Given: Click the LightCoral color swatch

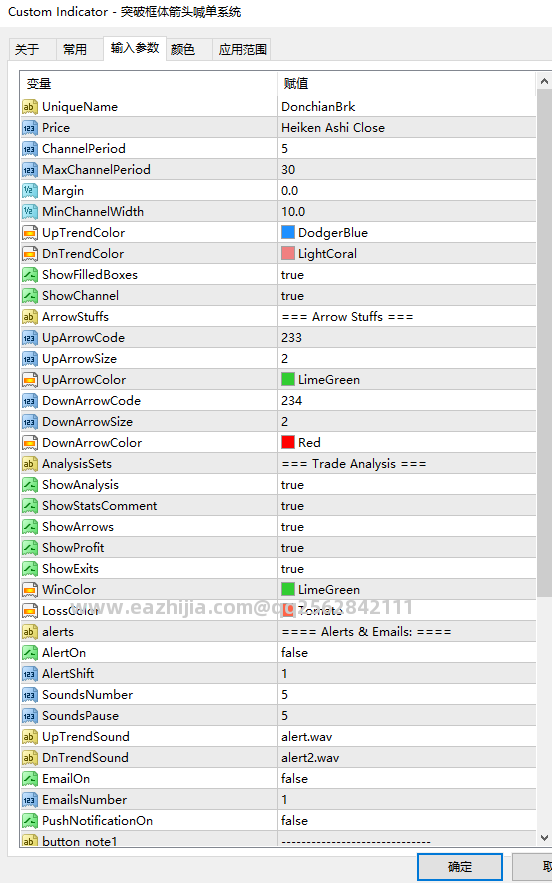Looking at the screenshot, I should [x=288, y=254].
